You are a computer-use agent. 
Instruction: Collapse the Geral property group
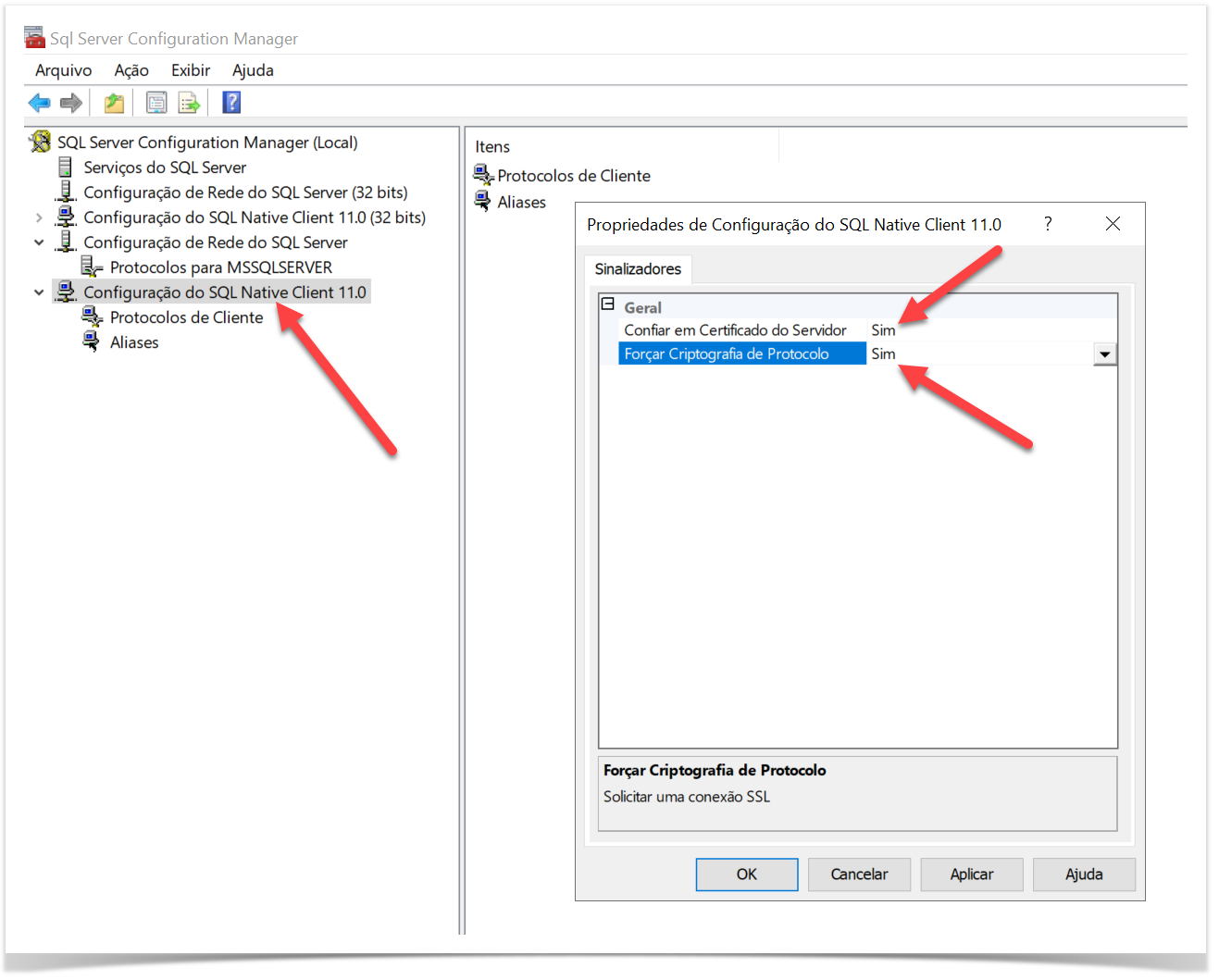click(608, 304)
